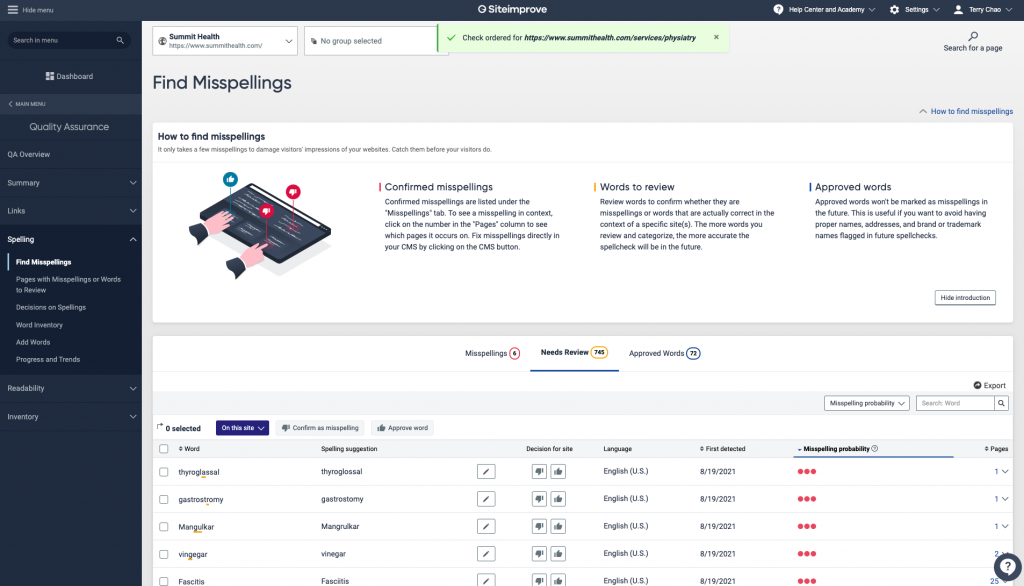Image resolution: width=1024 pixels, height=586 pixels.
Task: Dismiss the green check ordered notification
Action: pos(716,37)
